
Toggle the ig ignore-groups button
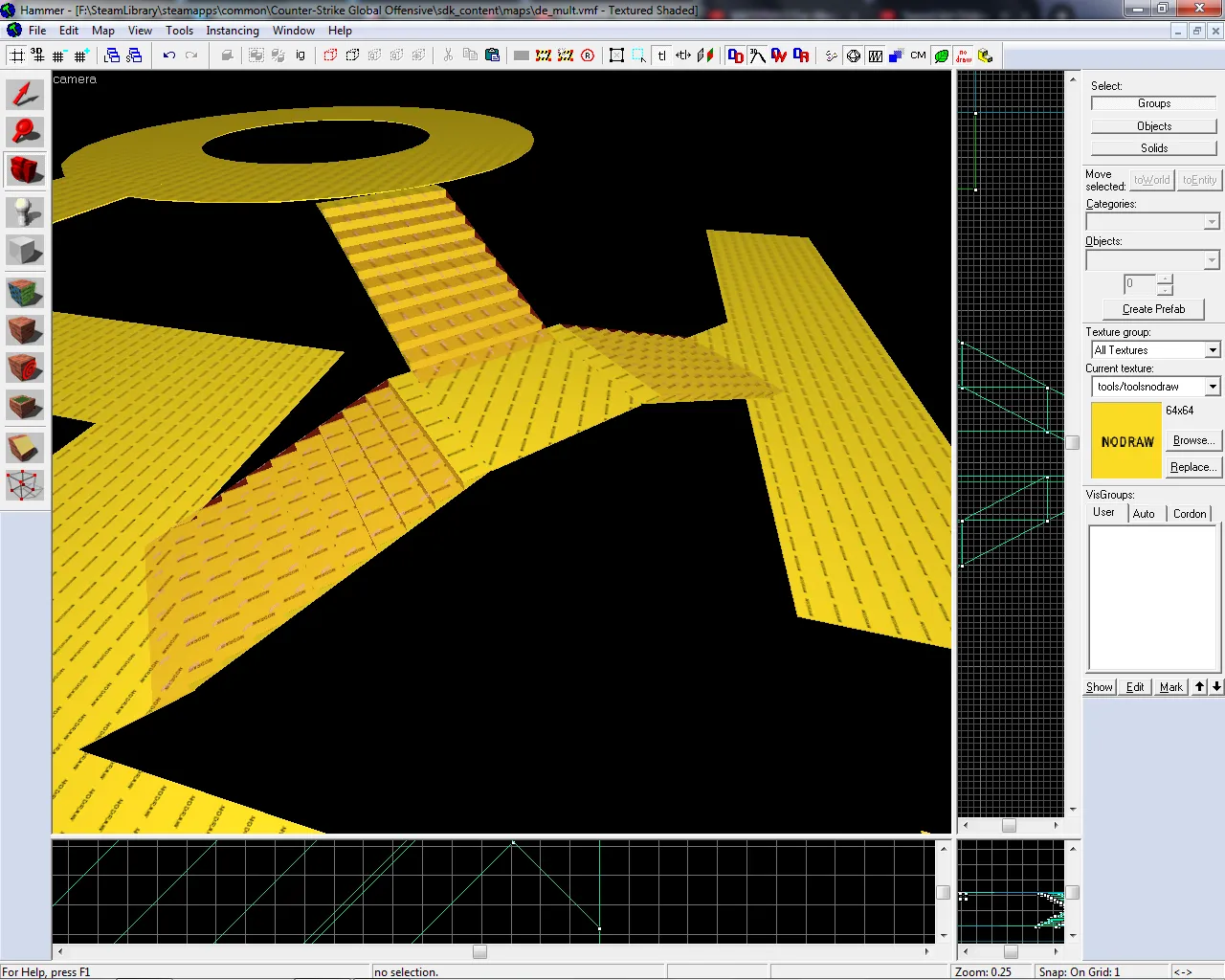[301, 56]
